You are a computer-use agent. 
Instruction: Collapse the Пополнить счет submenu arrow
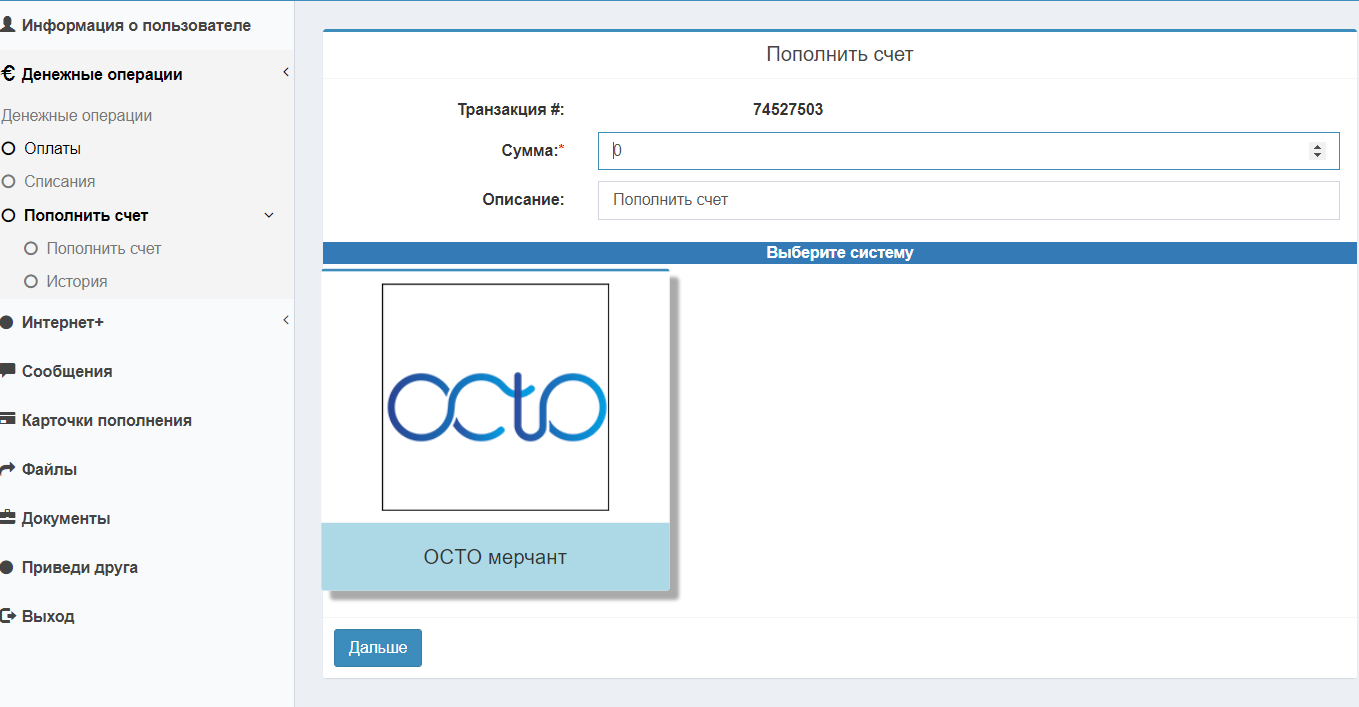click(x=268, y=215)
